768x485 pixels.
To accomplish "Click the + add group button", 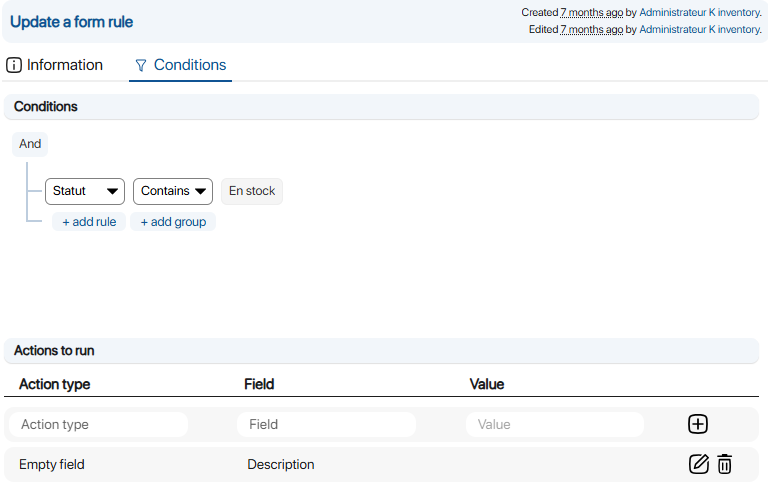I will tap(173, 222).
